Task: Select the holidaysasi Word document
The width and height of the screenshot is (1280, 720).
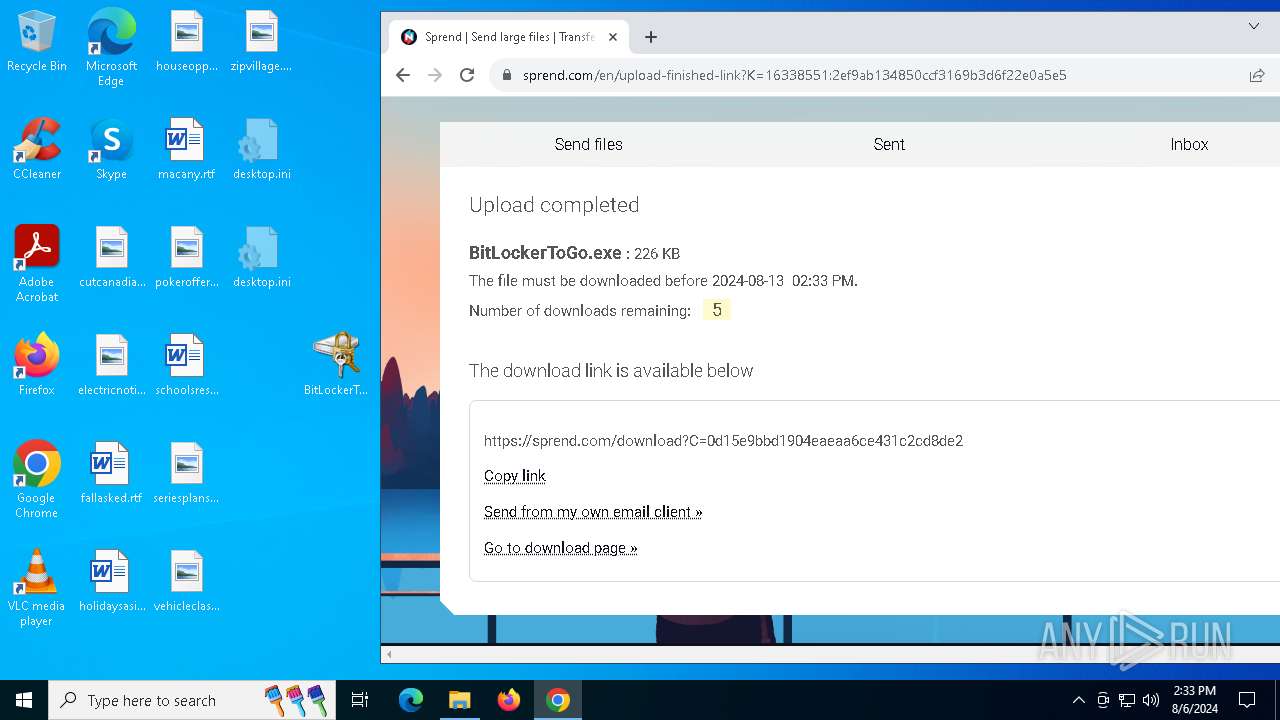Action: pyautogui.click(x=111, y=582)
